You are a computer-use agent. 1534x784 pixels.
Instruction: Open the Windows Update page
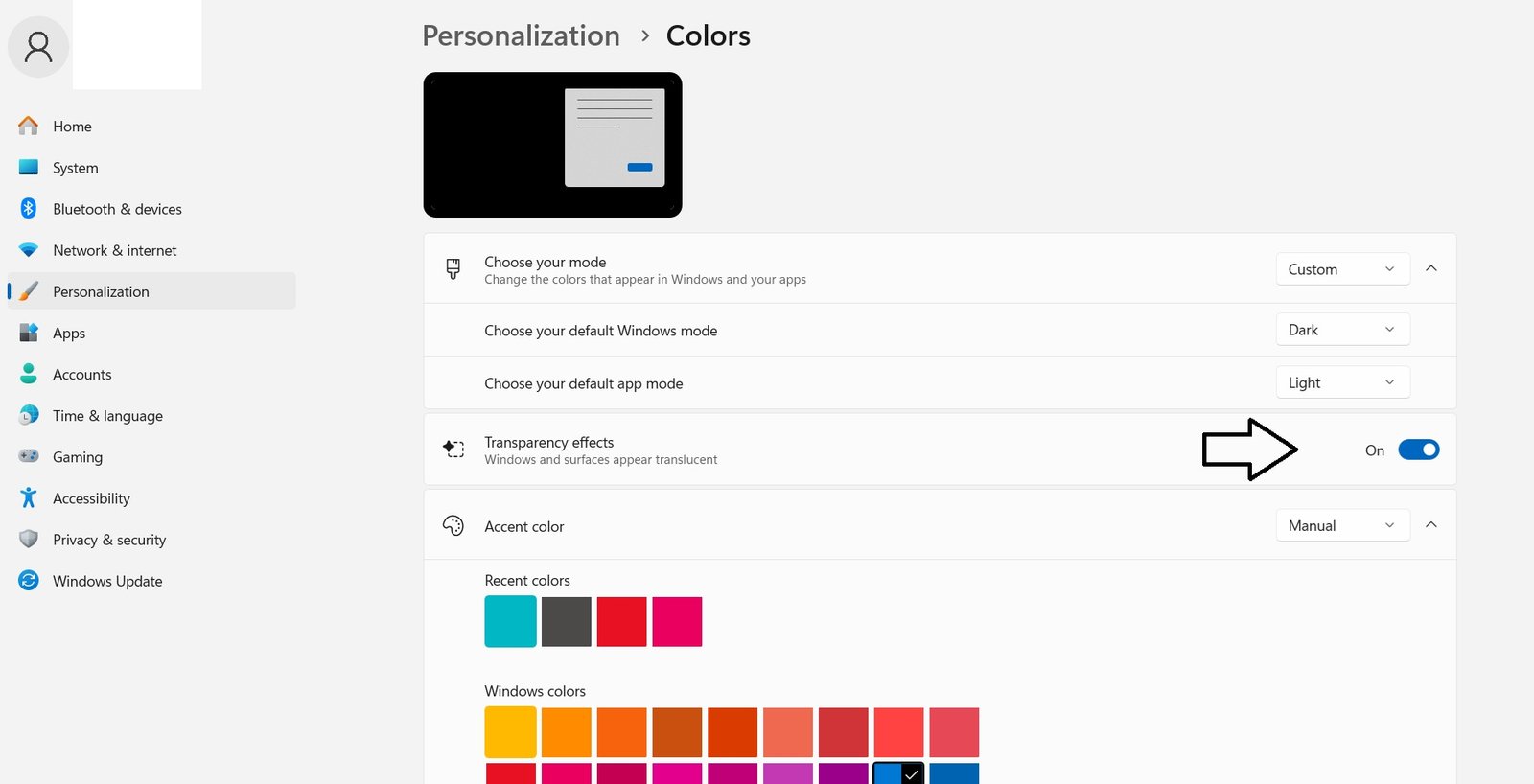(151, 581)
